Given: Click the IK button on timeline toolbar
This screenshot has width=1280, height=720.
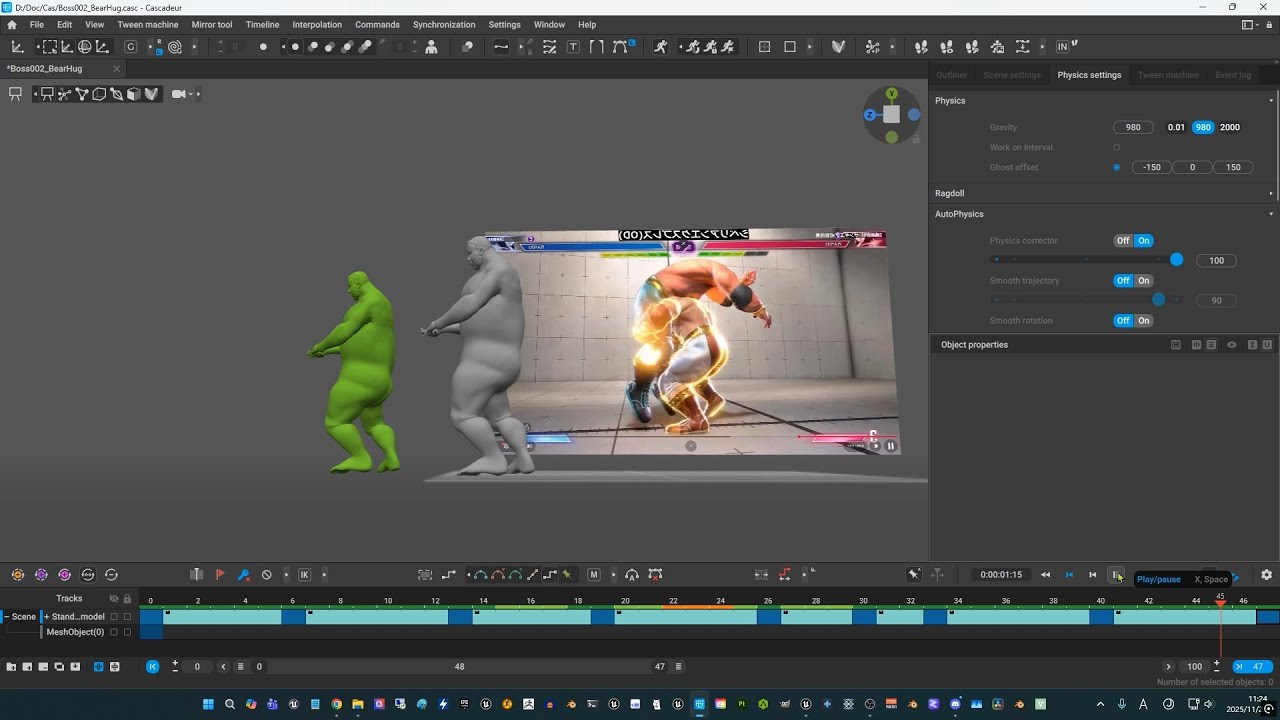Looking at the screenshot, I should [305, 575].
